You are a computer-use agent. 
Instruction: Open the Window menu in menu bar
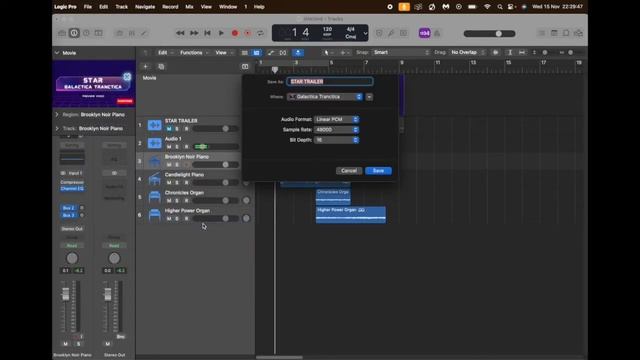228,7
